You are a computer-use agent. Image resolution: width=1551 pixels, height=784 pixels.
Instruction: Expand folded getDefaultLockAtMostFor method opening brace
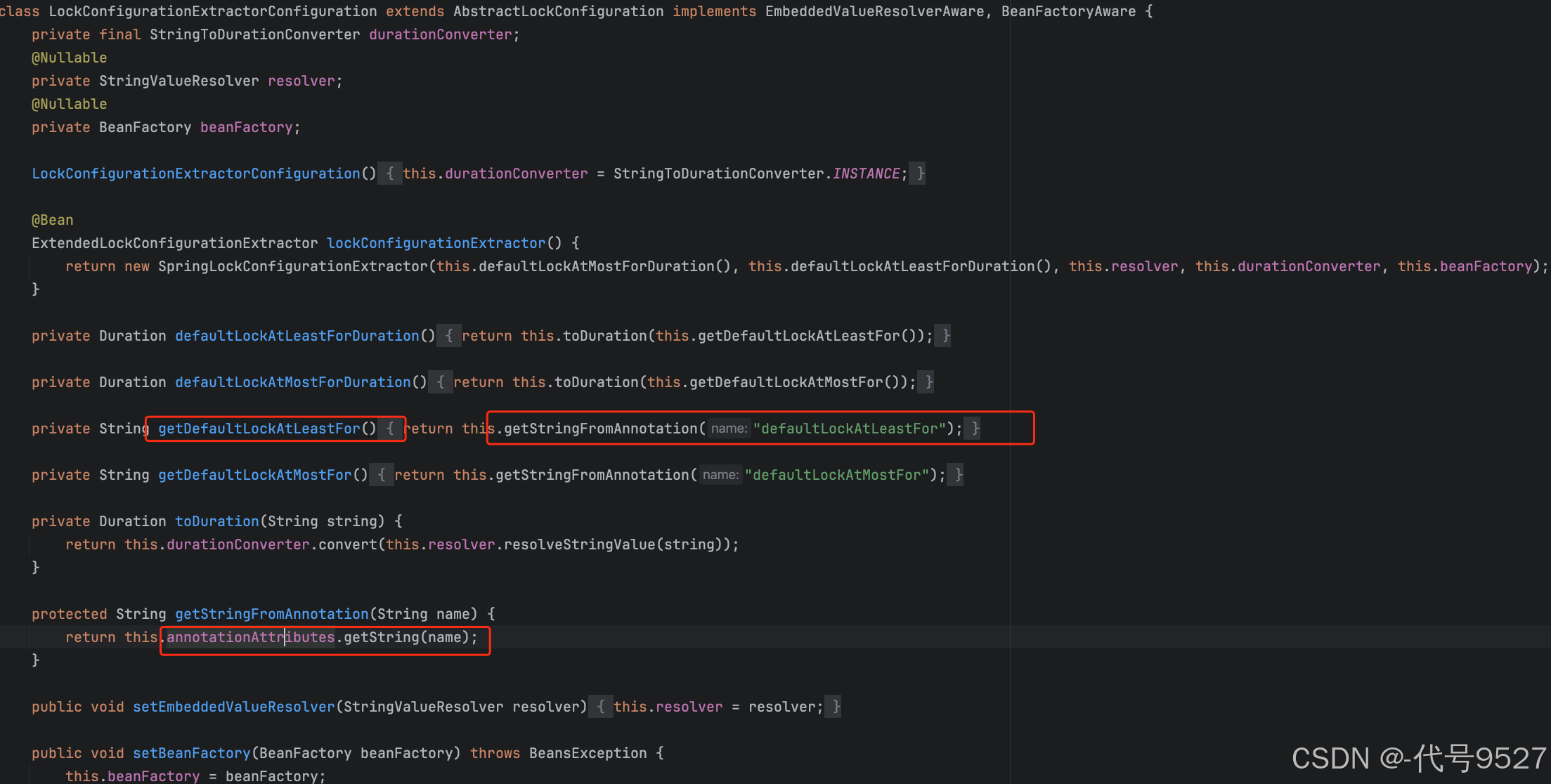click(382, 475)
